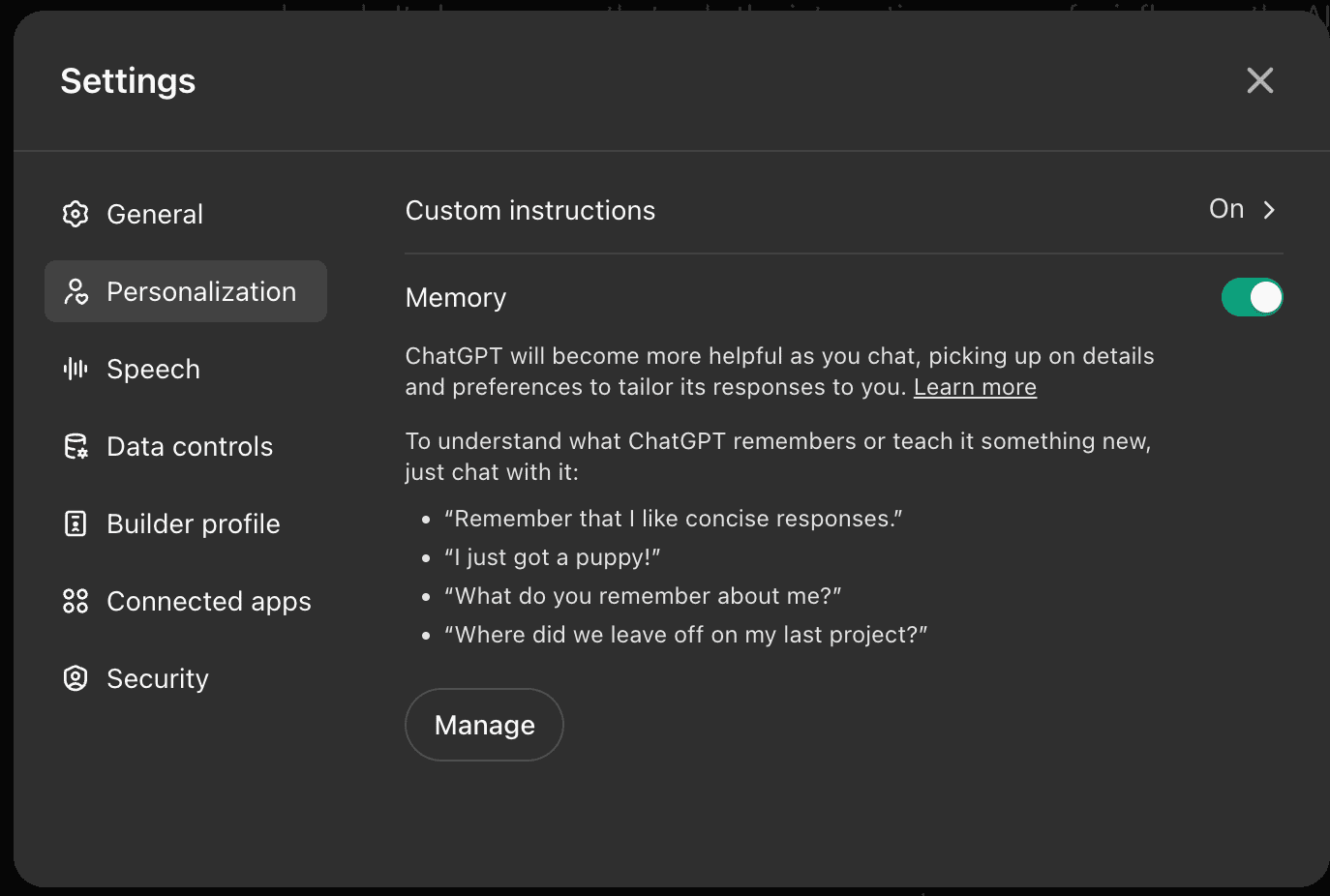Open the Security settings section
Screen dimensions: 1330x896
tap(158, 678)
